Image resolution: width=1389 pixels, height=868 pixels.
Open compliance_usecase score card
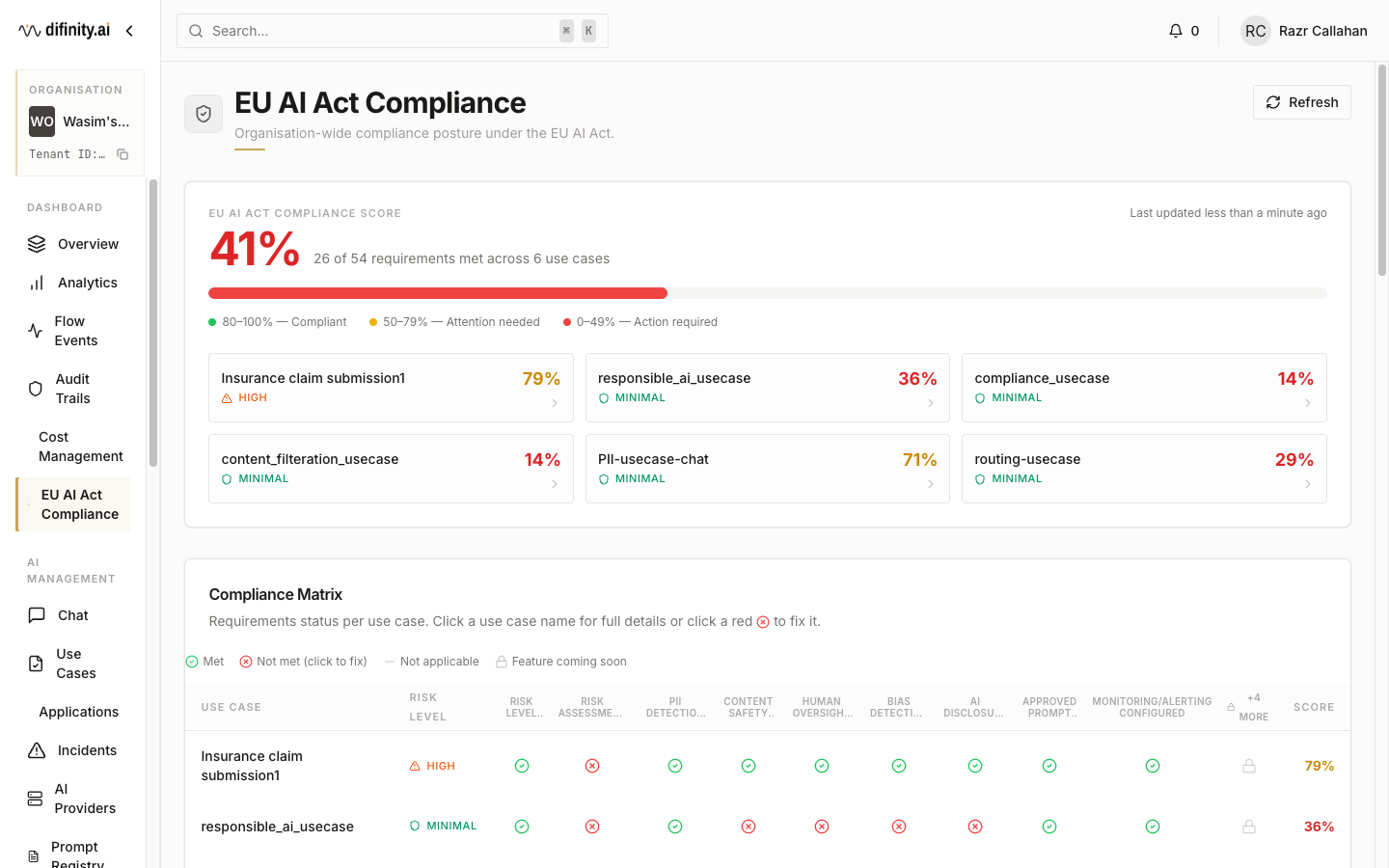tap(1144, 388)
